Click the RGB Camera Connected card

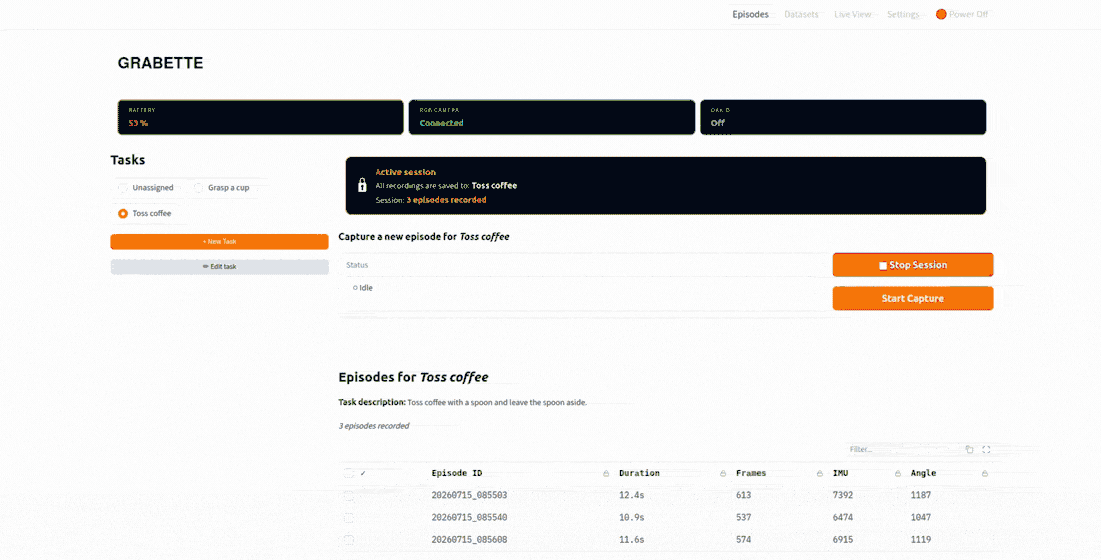[552, 117]
